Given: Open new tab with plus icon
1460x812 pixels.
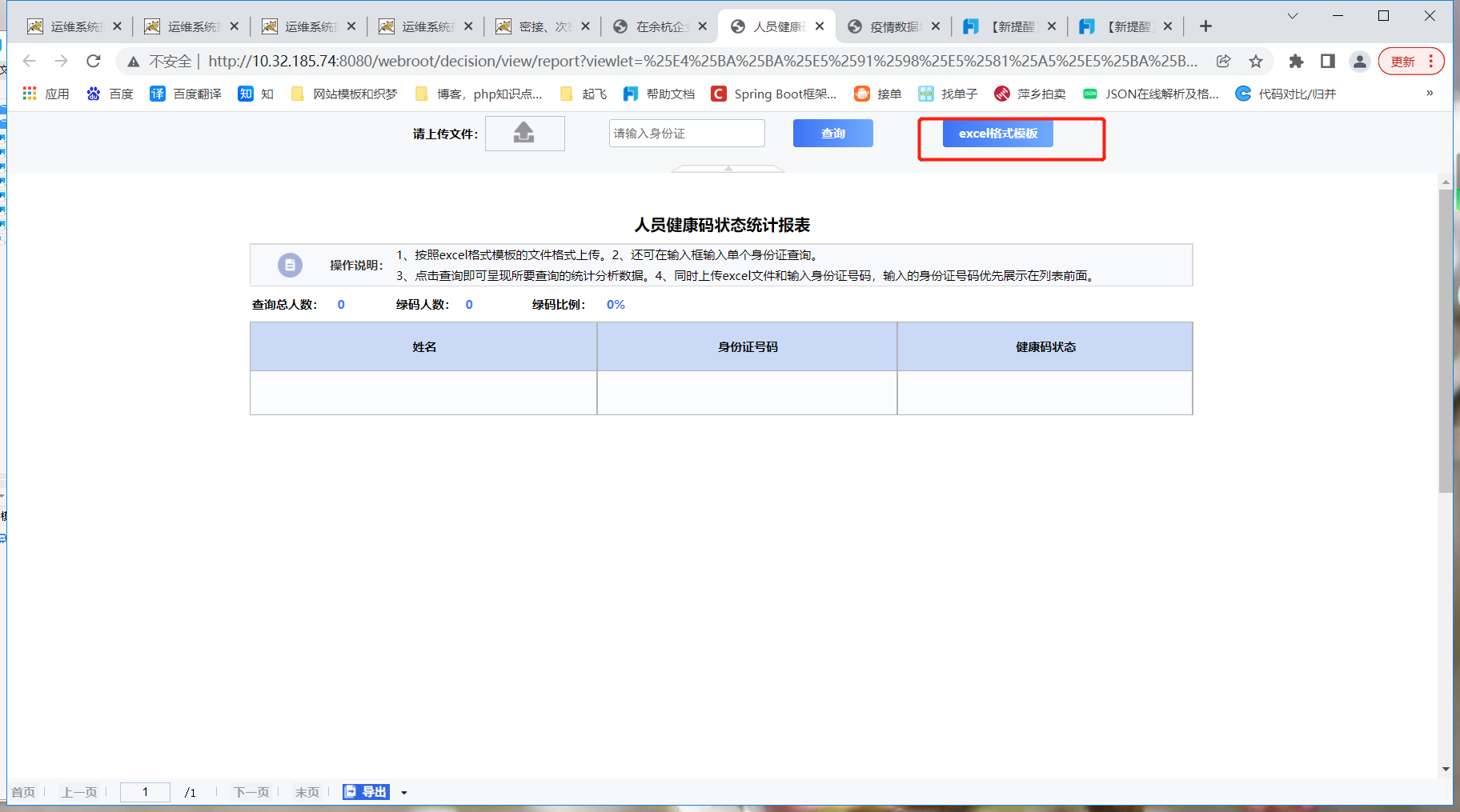Looking at the screenshot, I should coord(1205,26).
